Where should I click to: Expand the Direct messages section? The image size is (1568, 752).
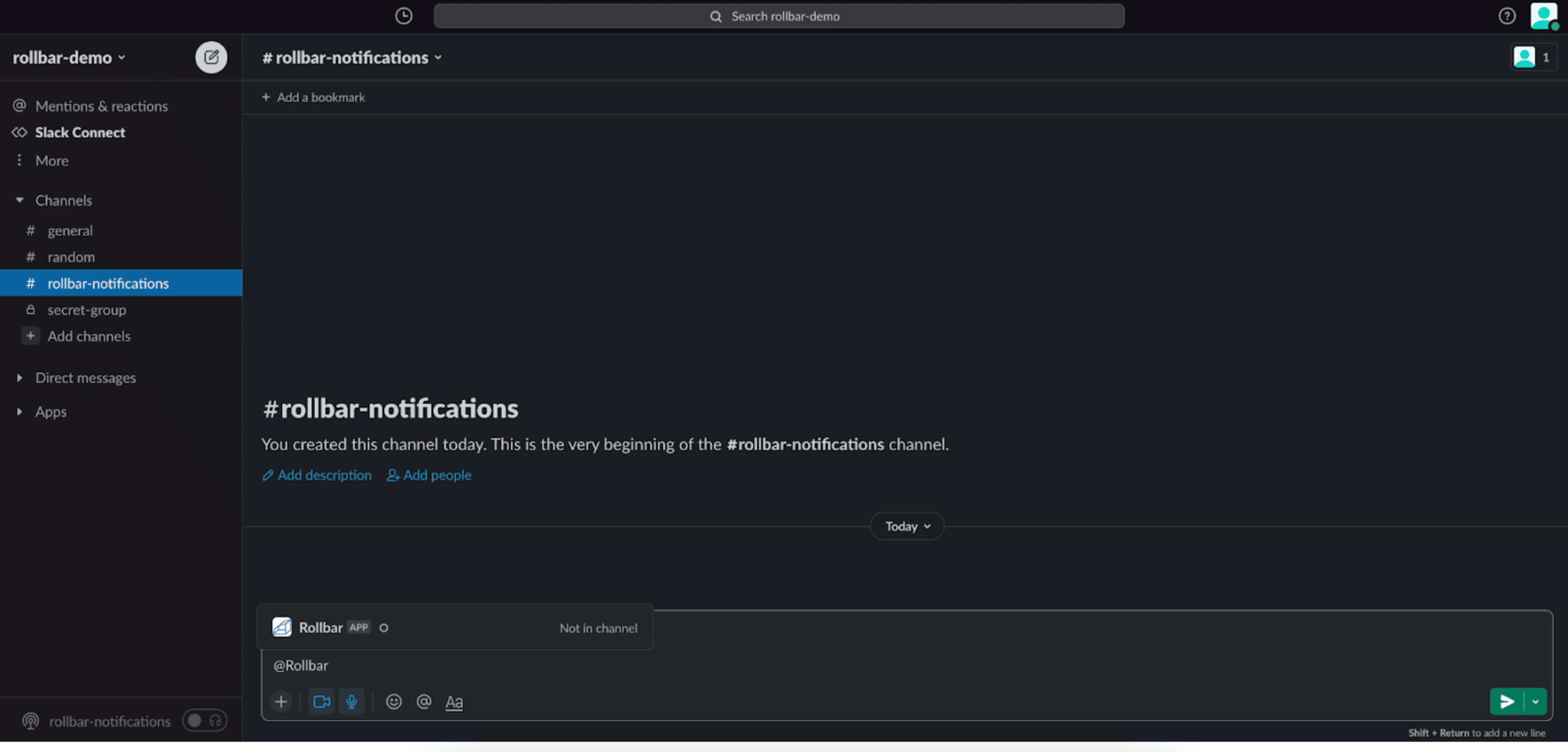click(x=20, y=378)
